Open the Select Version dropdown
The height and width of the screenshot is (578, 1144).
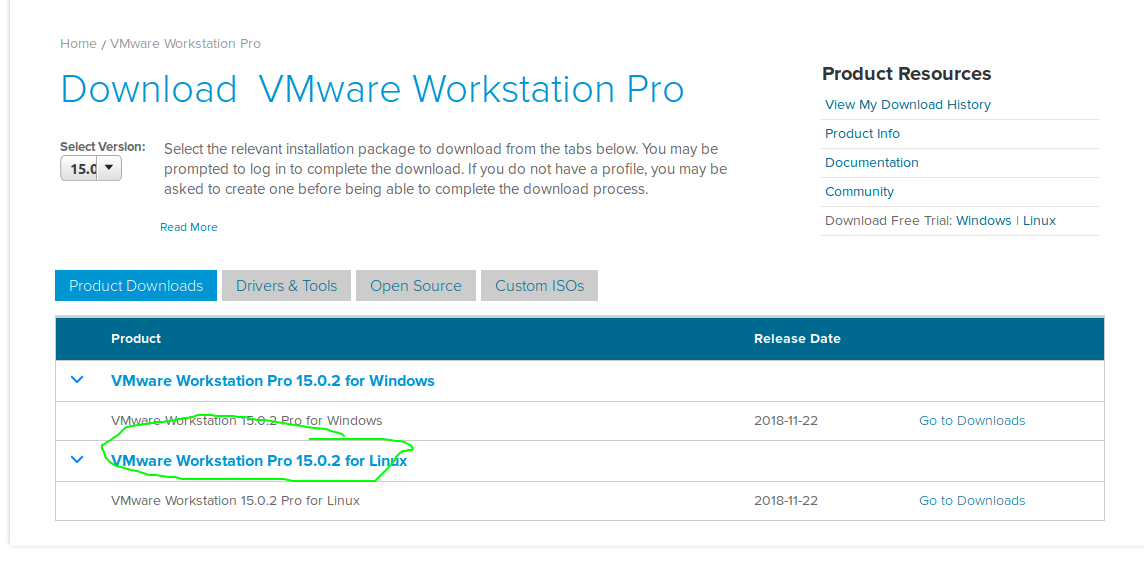(x=90, y=169)
